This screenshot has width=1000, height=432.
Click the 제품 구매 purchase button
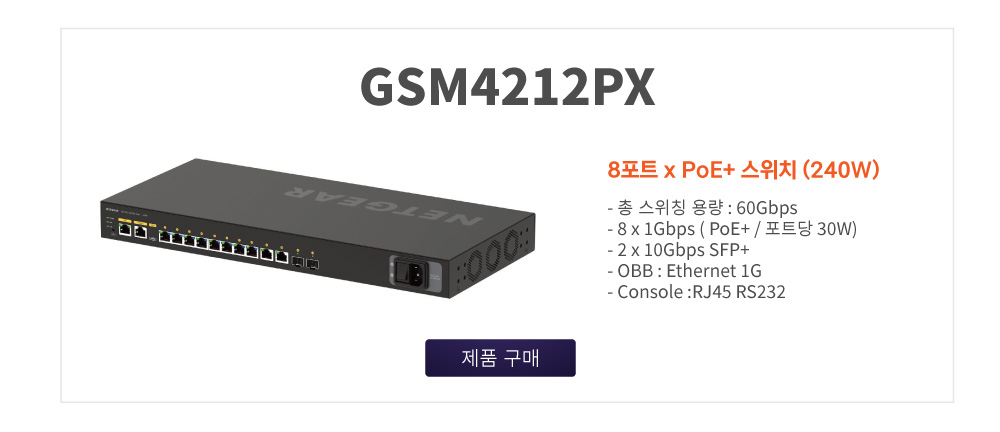pos(500,358)
